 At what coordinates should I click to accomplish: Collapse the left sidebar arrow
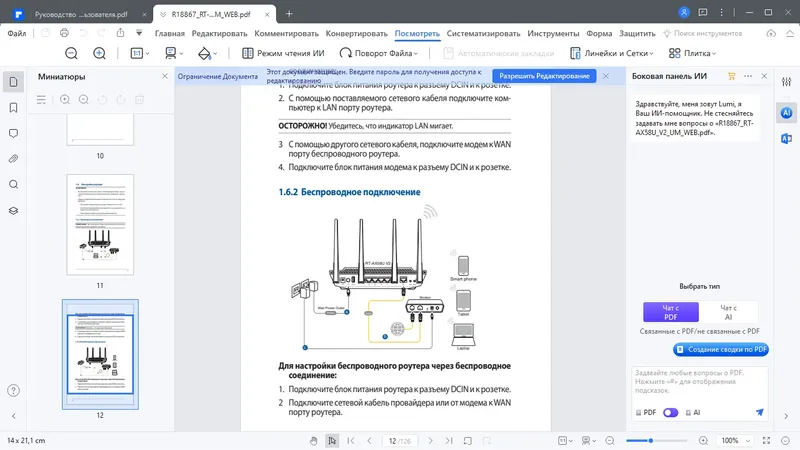coord(14,416)
